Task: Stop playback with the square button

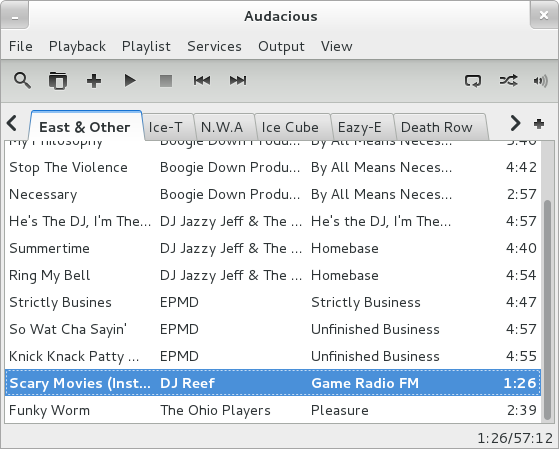Action: [166, 81]
